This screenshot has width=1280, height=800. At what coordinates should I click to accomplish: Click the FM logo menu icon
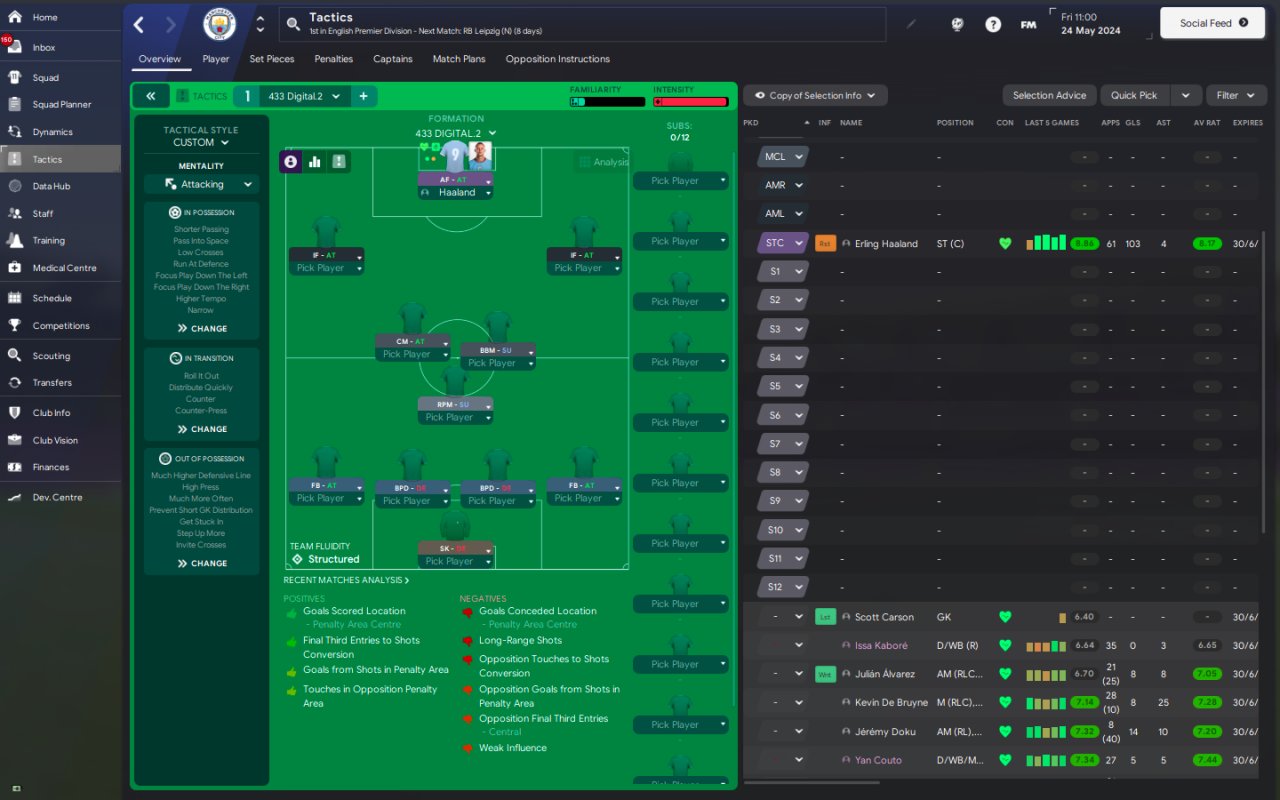coord(1028,24)
